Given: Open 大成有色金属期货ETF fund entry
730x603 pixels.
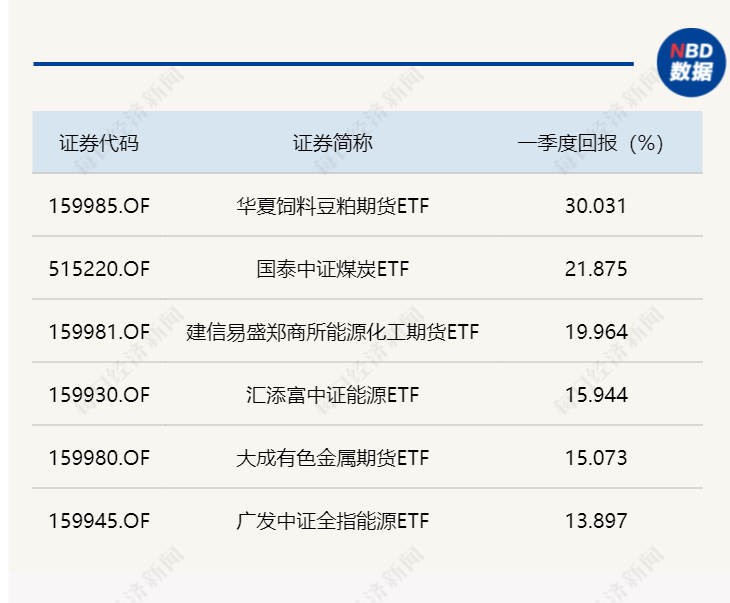Looking at the screenshot, I should click(x=332, y=458).
